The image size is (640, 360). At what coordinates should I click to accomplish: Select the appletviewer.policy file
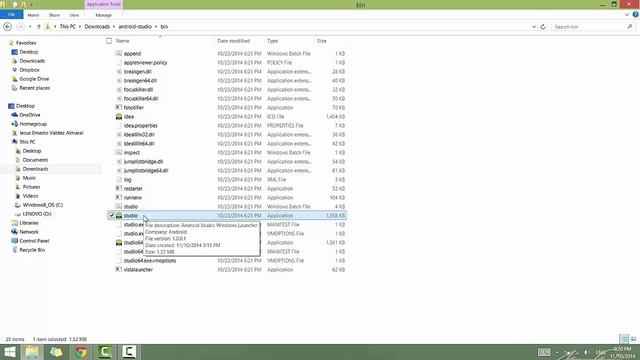(145, 62)
